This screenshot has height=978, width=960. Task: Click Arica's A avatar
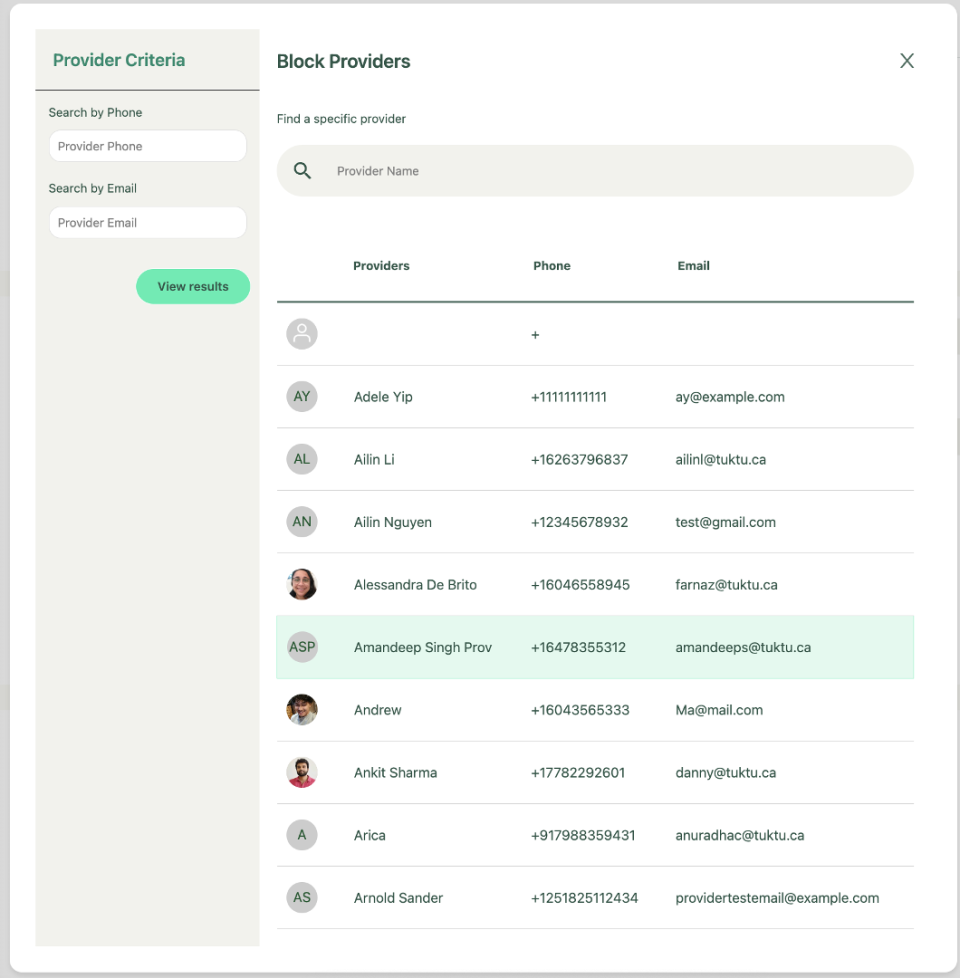coord(302,835)
